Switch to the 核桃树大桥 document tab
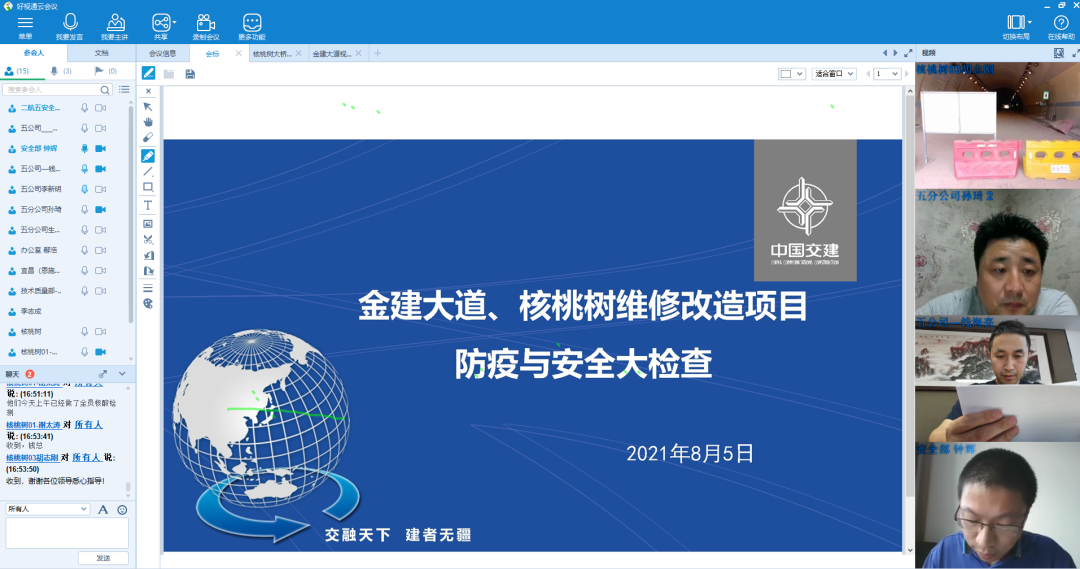 point(272,54)
